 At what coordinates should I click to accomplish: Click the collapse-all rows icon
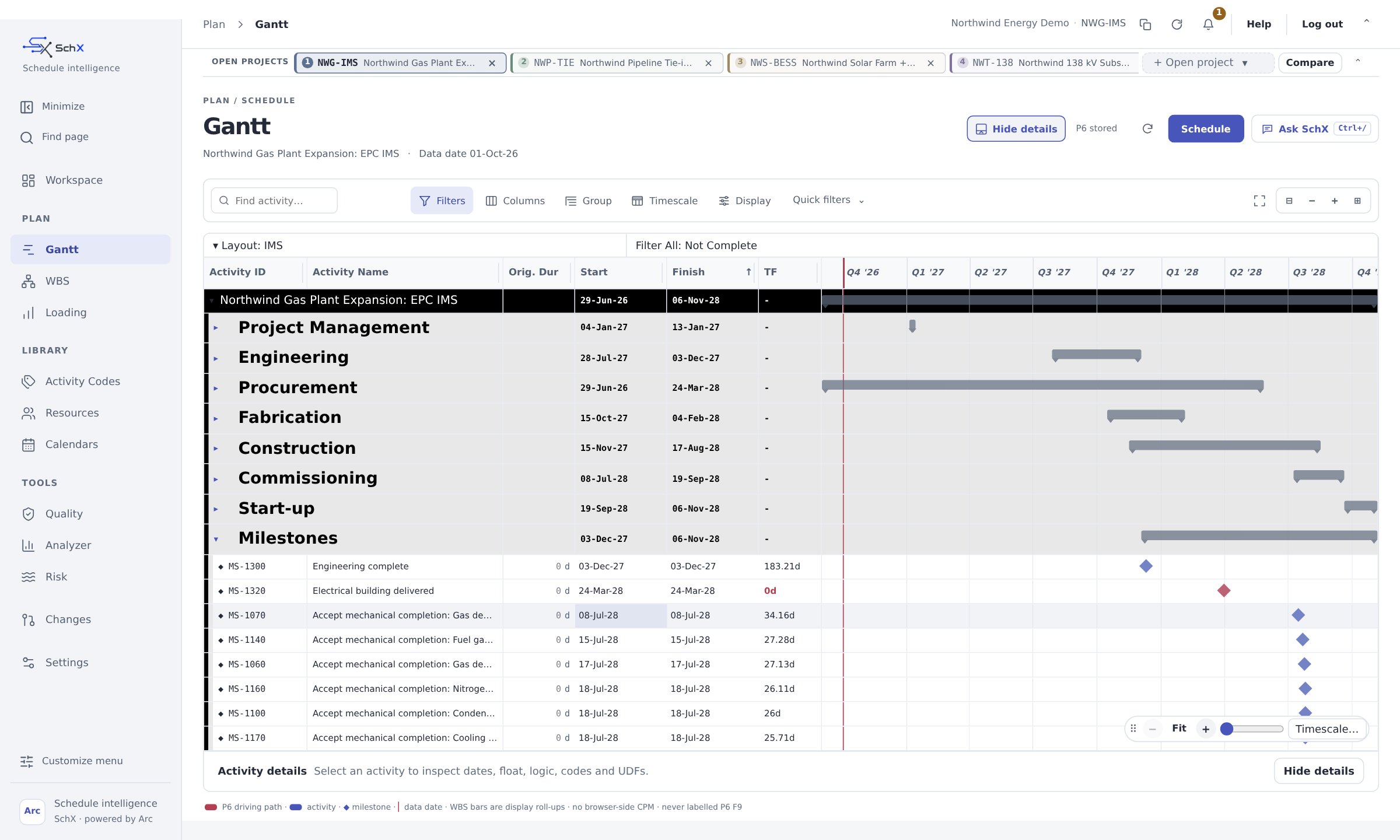click(1289, 201)
